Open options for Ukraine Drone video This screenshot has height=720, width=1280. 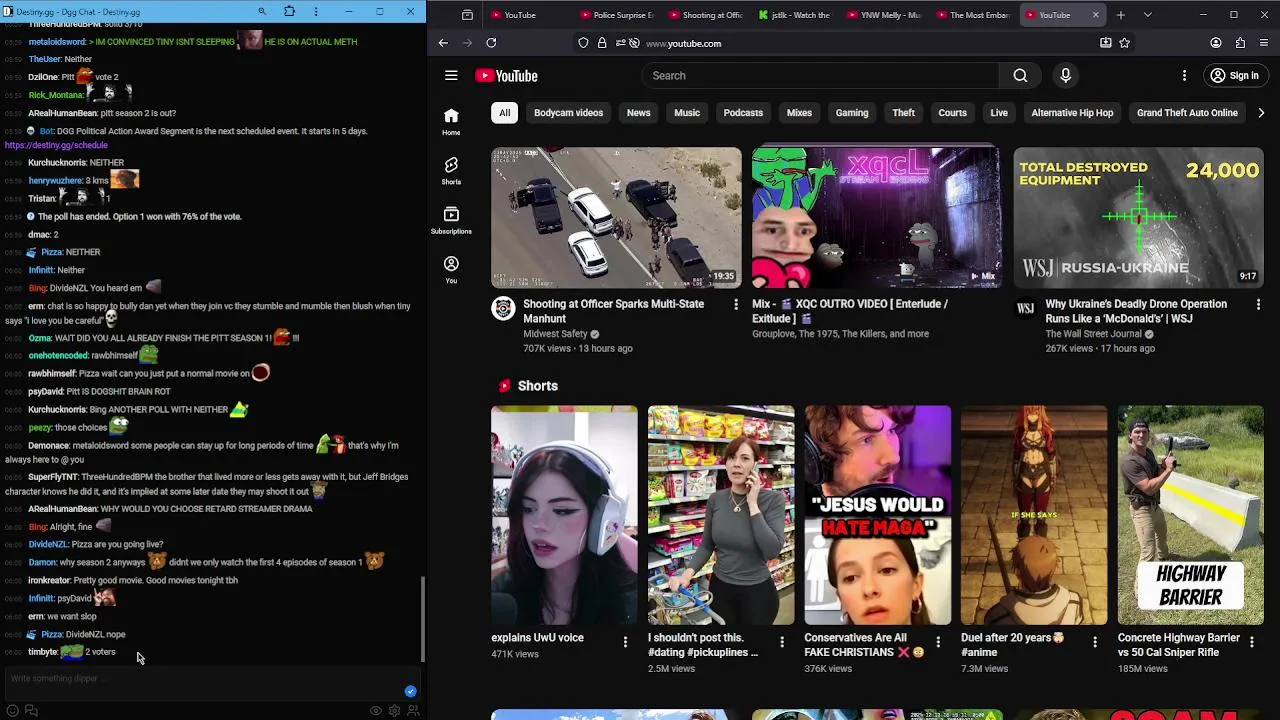coord(1258,304)
